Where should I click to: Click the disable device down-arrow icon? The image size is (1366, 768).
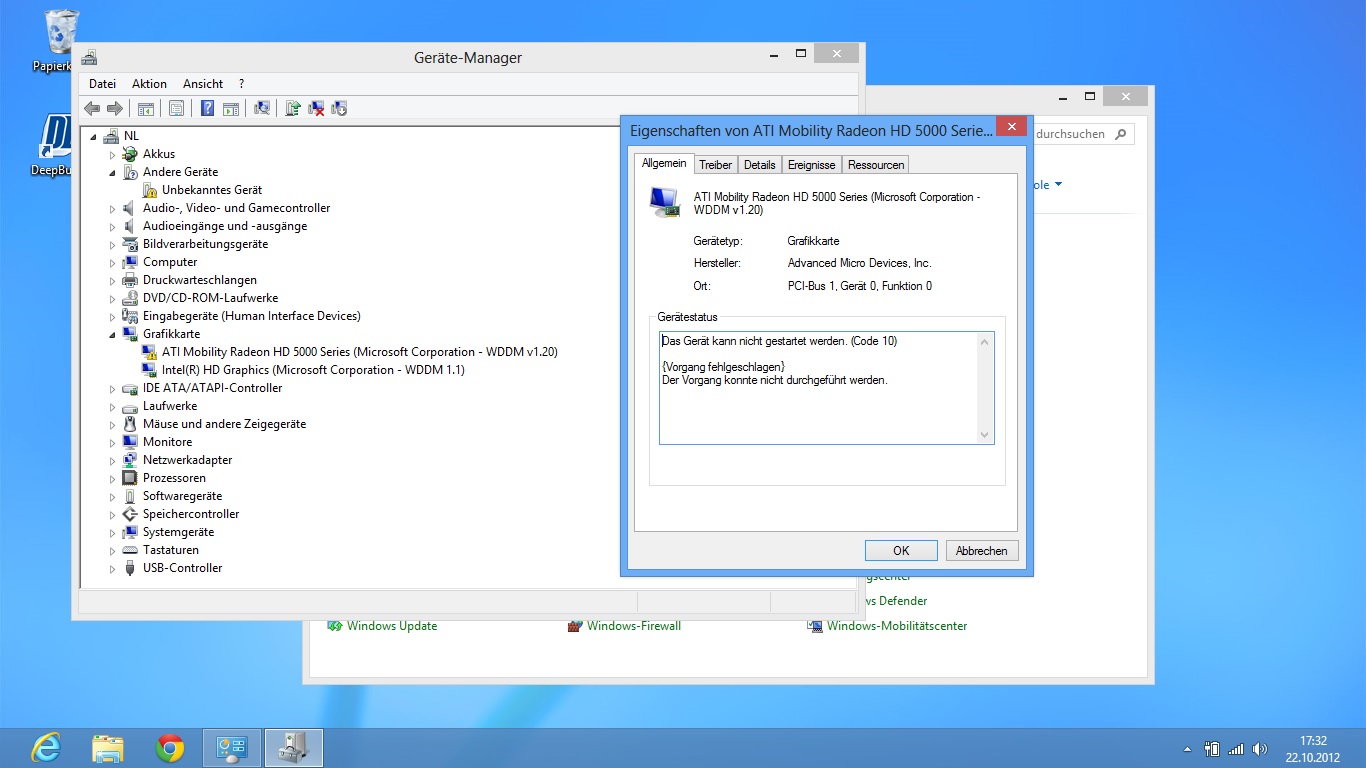point(339,108)
